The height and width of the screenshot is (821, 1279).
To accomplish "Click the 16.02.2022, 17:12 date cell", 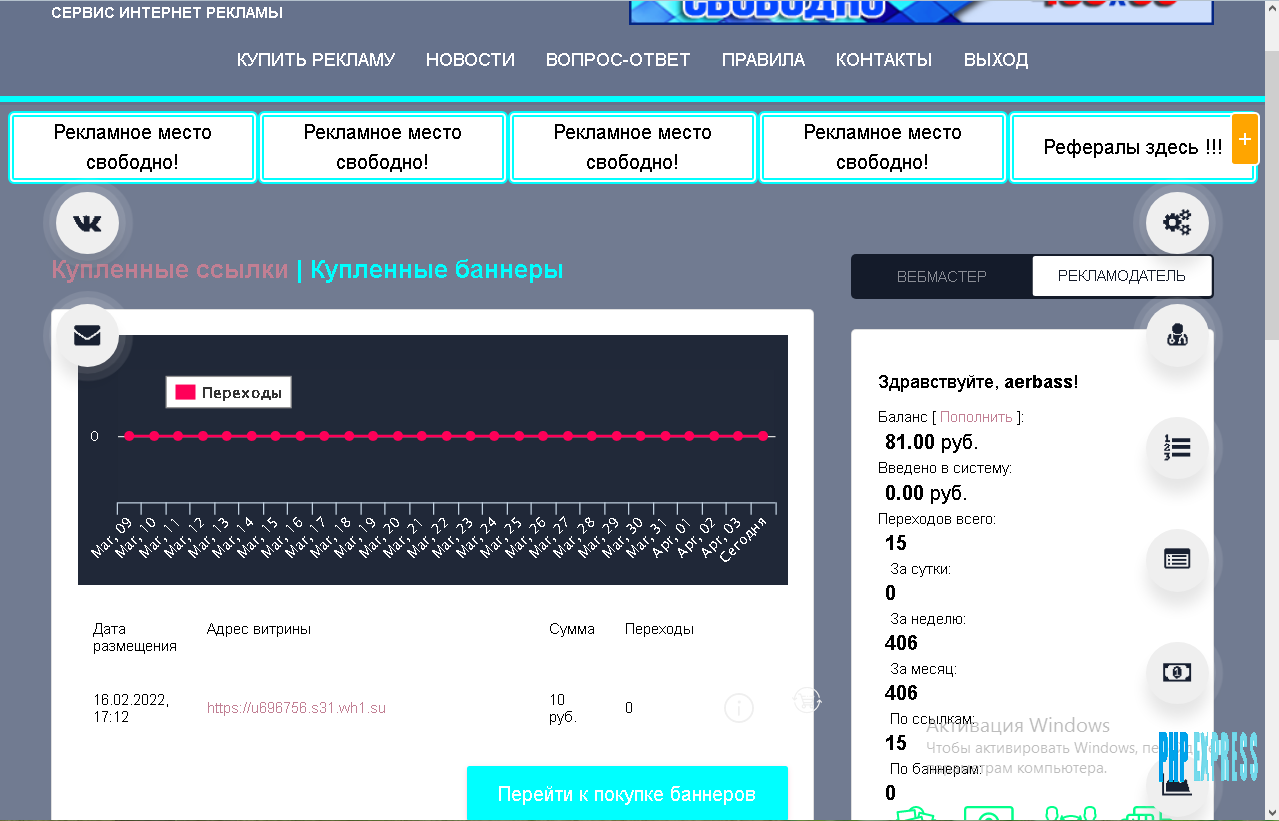I will [131, 708].
